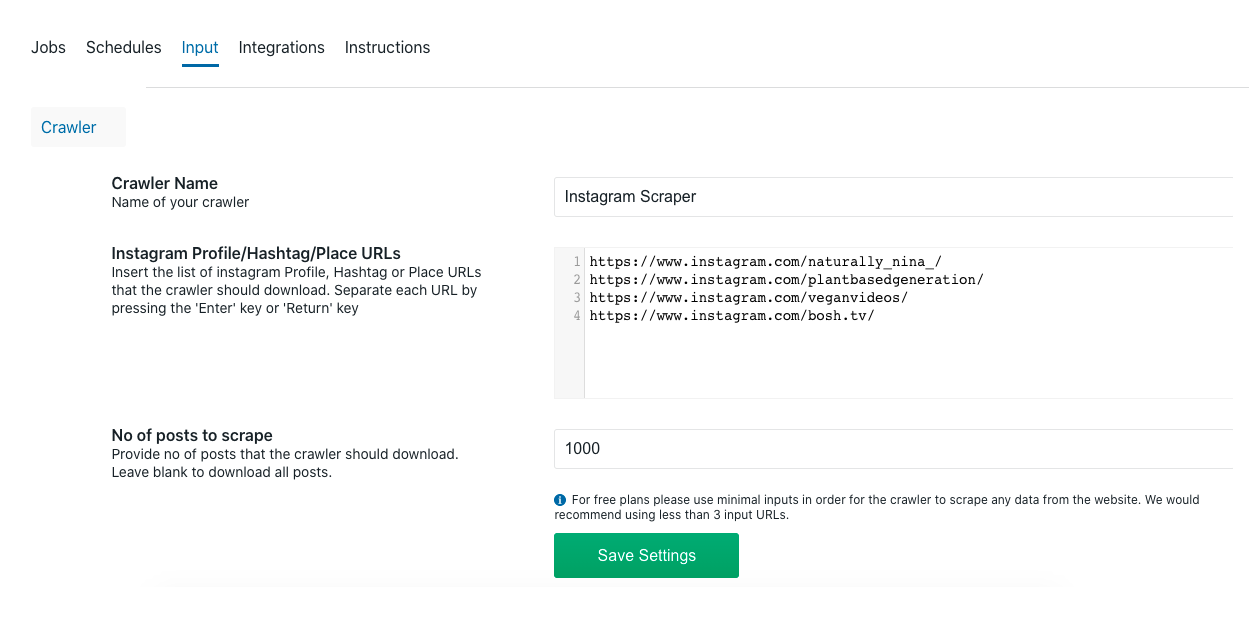The image size is (1249, 631).
Task: Click the blue info icon beside the free plans note
Action: click(x=560, y=500)
